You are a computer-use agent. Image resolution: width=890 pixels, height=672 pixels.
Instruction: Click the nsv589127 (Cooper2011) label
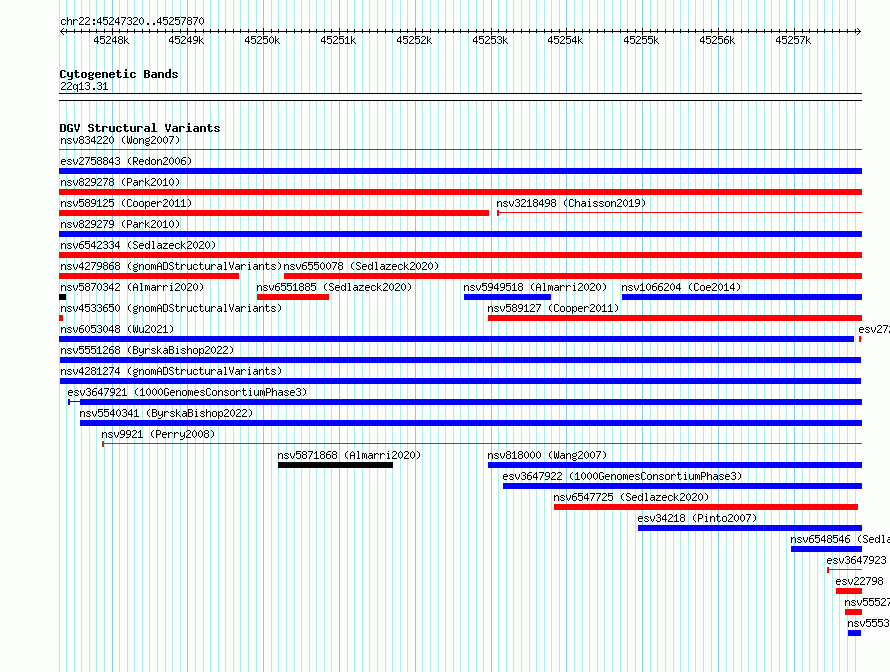tap(553, 308)
